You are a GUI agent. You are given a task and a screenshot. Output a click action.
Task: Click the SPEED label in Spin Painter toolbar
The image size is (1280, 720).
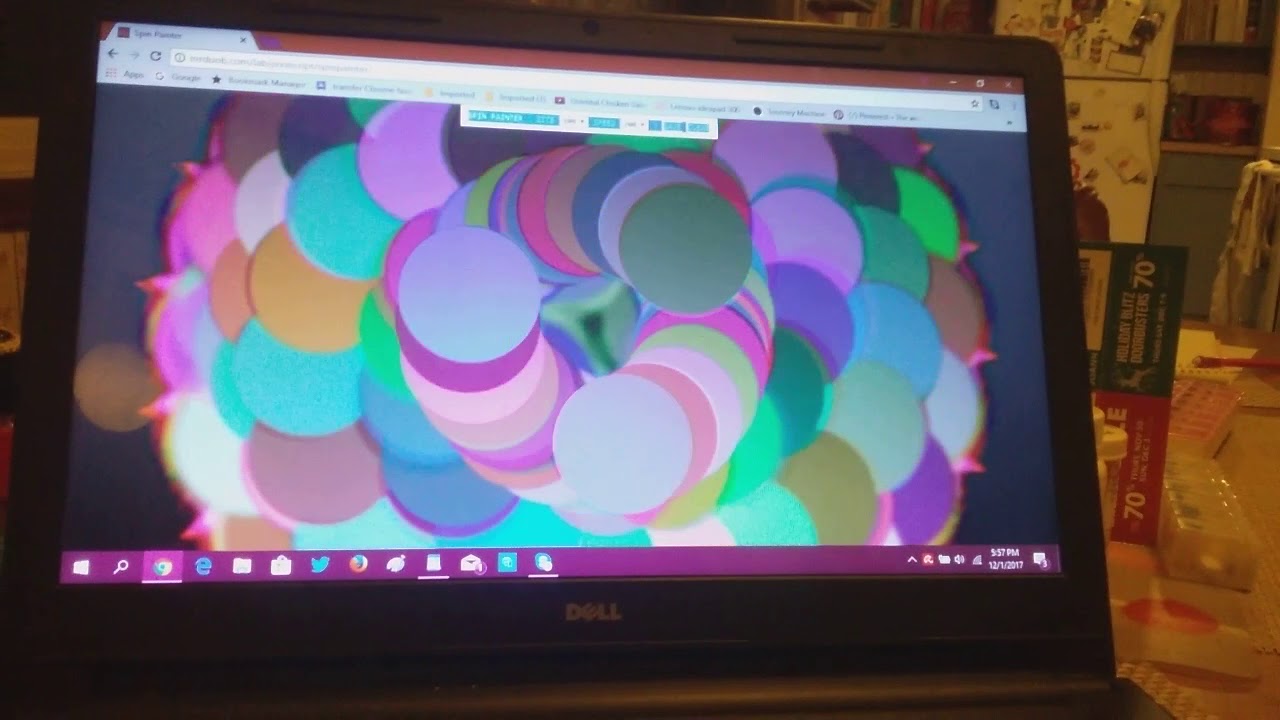click(x=603, y=123)
